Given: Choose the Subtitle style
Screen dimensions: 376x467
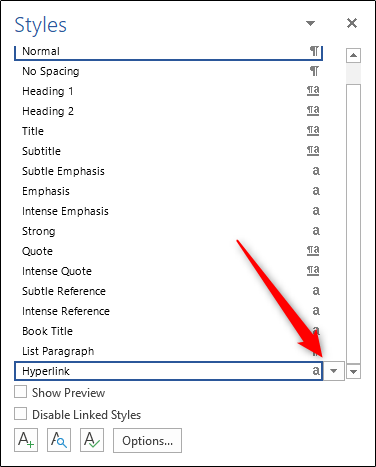Looking at the screenshot, I should (168, 151).
